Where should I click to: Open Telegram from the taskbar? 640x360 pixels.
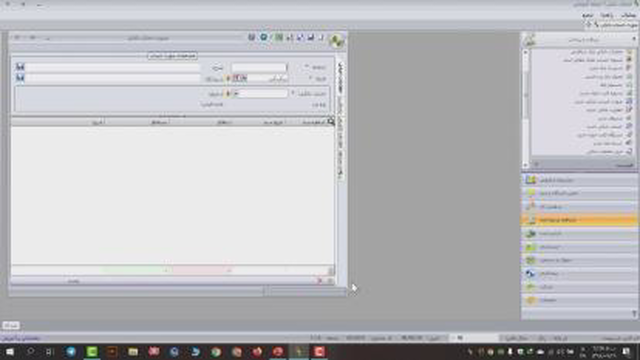tap(71, 351)
